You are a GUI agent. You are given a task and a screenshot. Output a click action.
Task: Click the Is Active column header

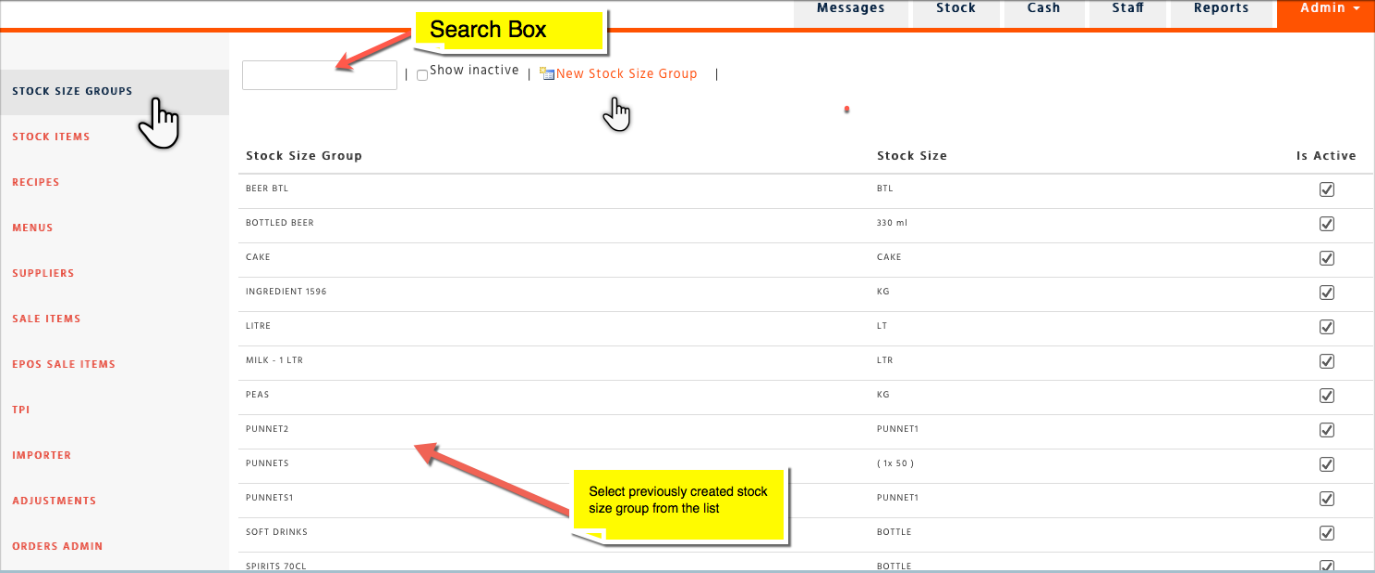point(1326,156)
